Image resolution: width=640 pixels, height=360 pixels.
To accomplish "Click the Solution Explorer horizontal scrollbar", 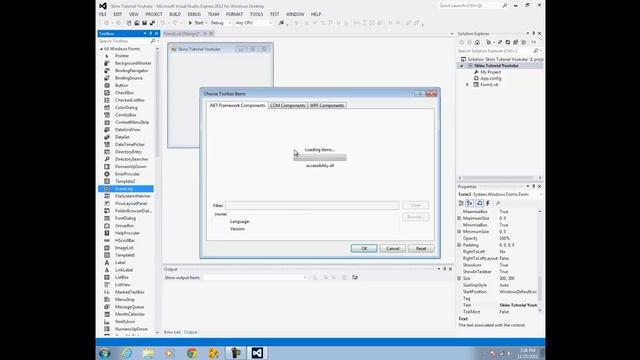I will (500, 178).
